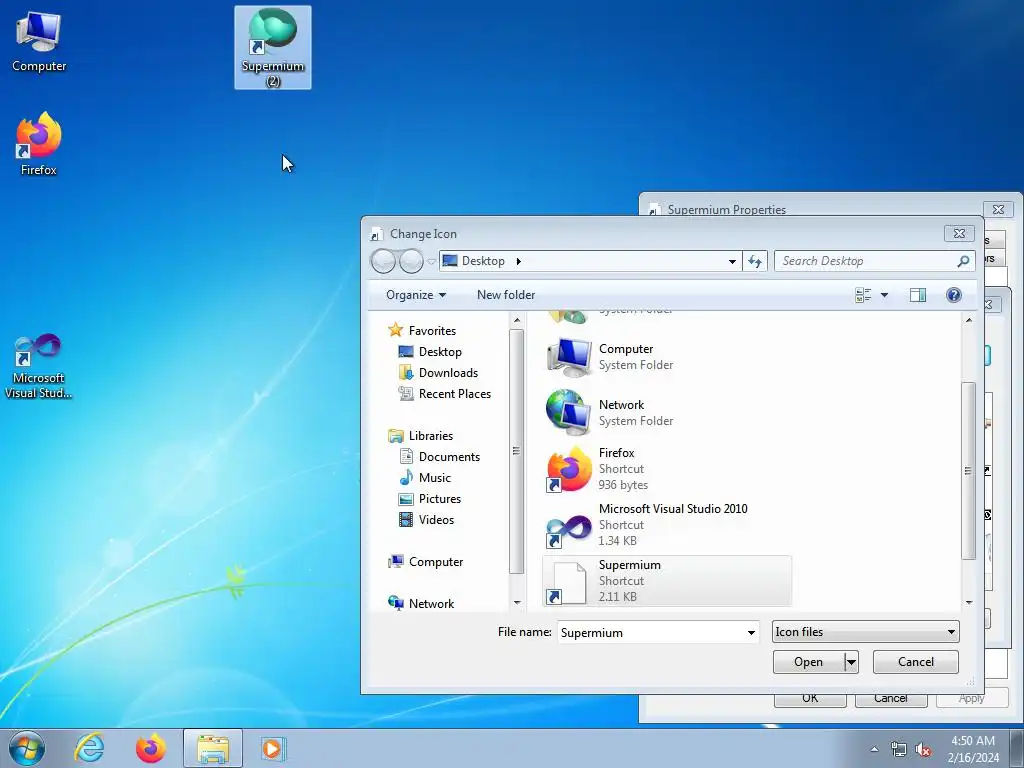Open the recent pages dropdown arrow

pos(431,261)
